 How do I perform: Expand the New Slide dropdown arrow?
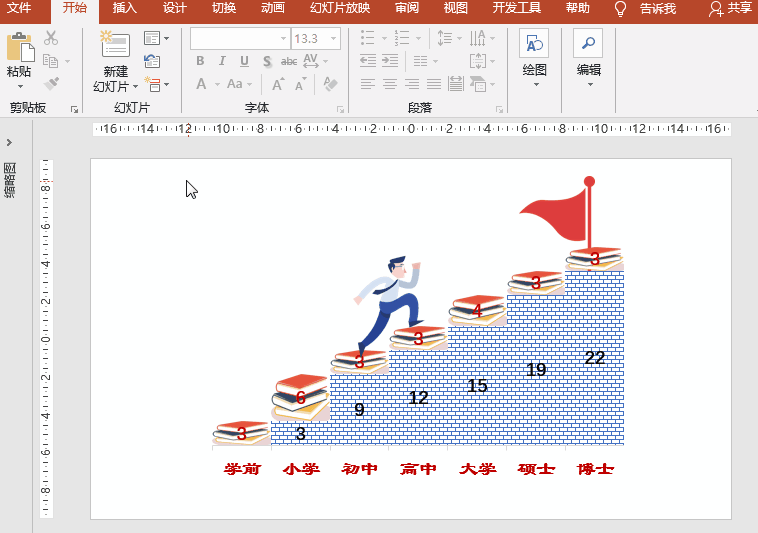pos(135,86)
